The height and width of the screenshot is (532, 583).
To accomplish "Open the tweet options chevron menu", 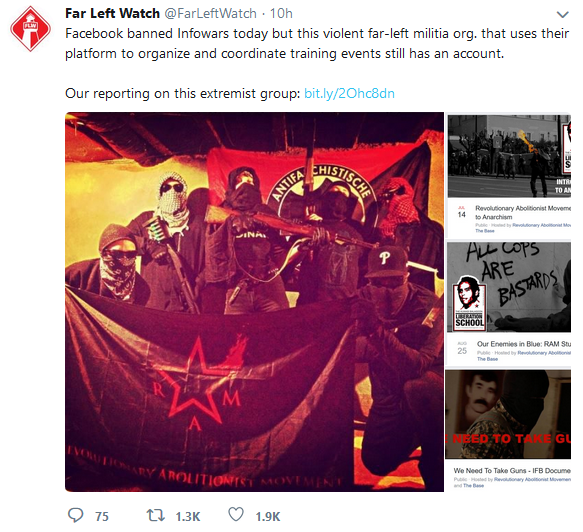I will (x=563, y=14).
